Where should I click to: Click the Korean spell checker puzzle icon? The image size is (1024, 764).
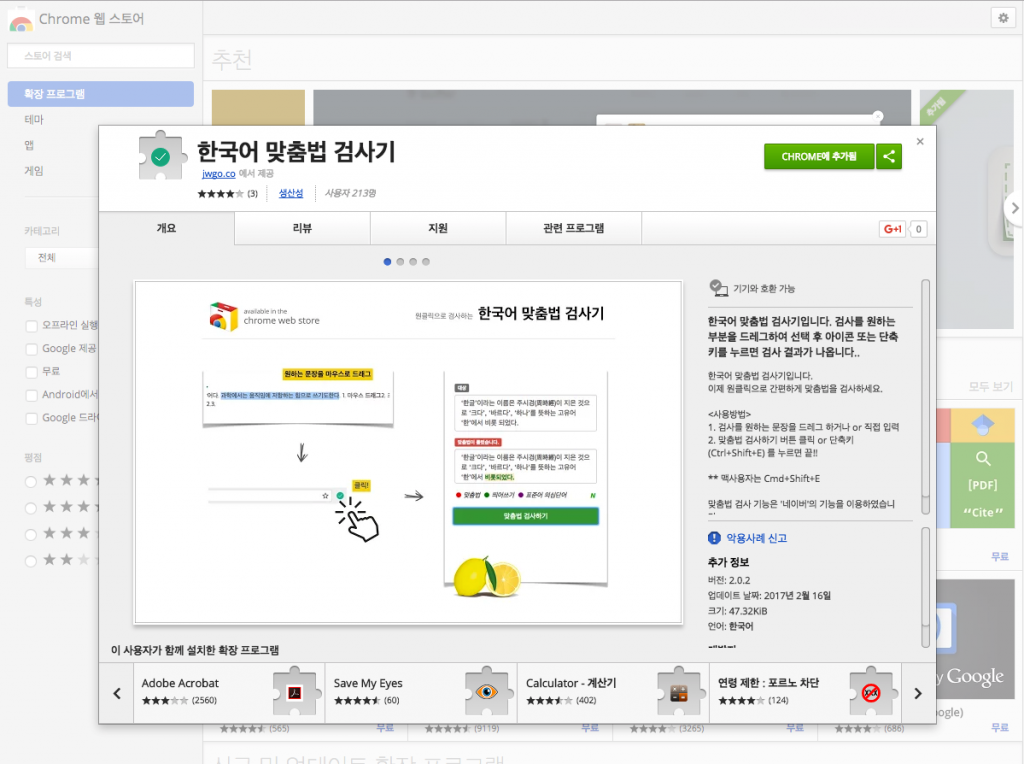coord(161,155)
